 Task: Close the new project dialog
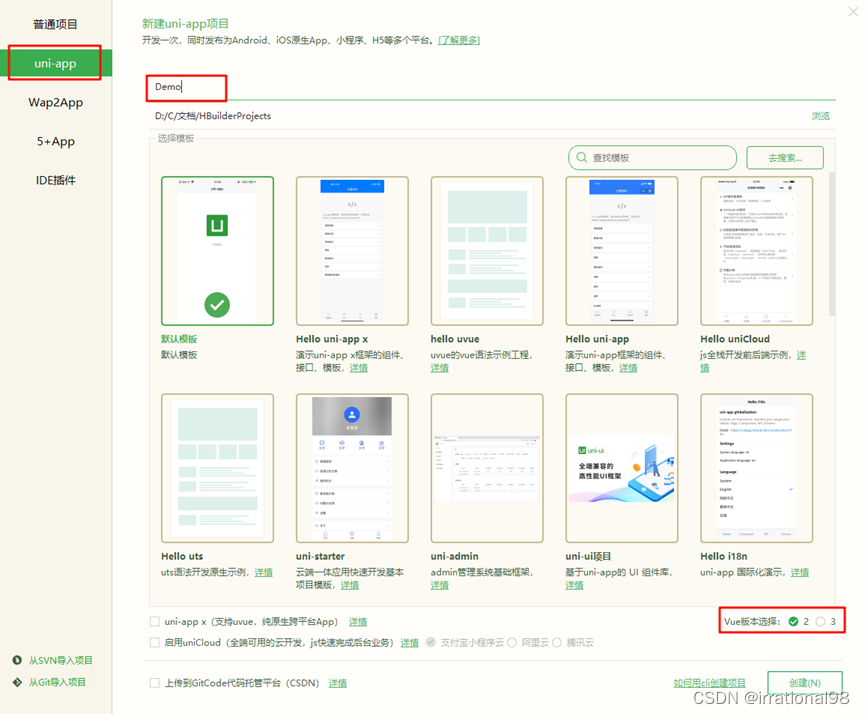pos(853,11)
